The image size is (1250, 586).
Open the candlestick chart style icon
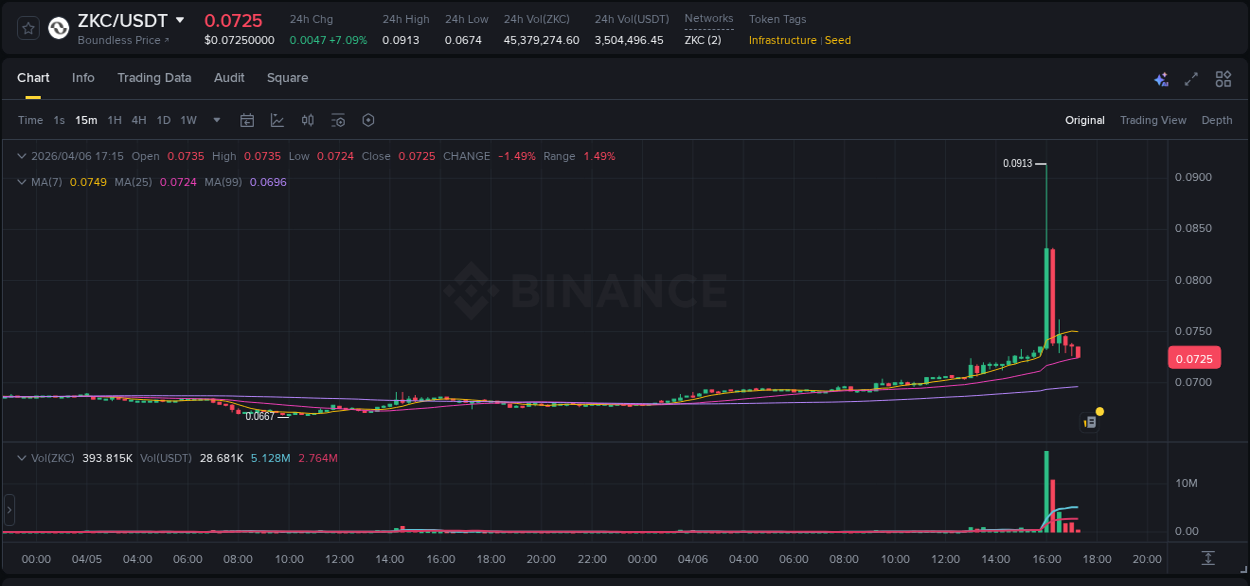pos(308,120)
